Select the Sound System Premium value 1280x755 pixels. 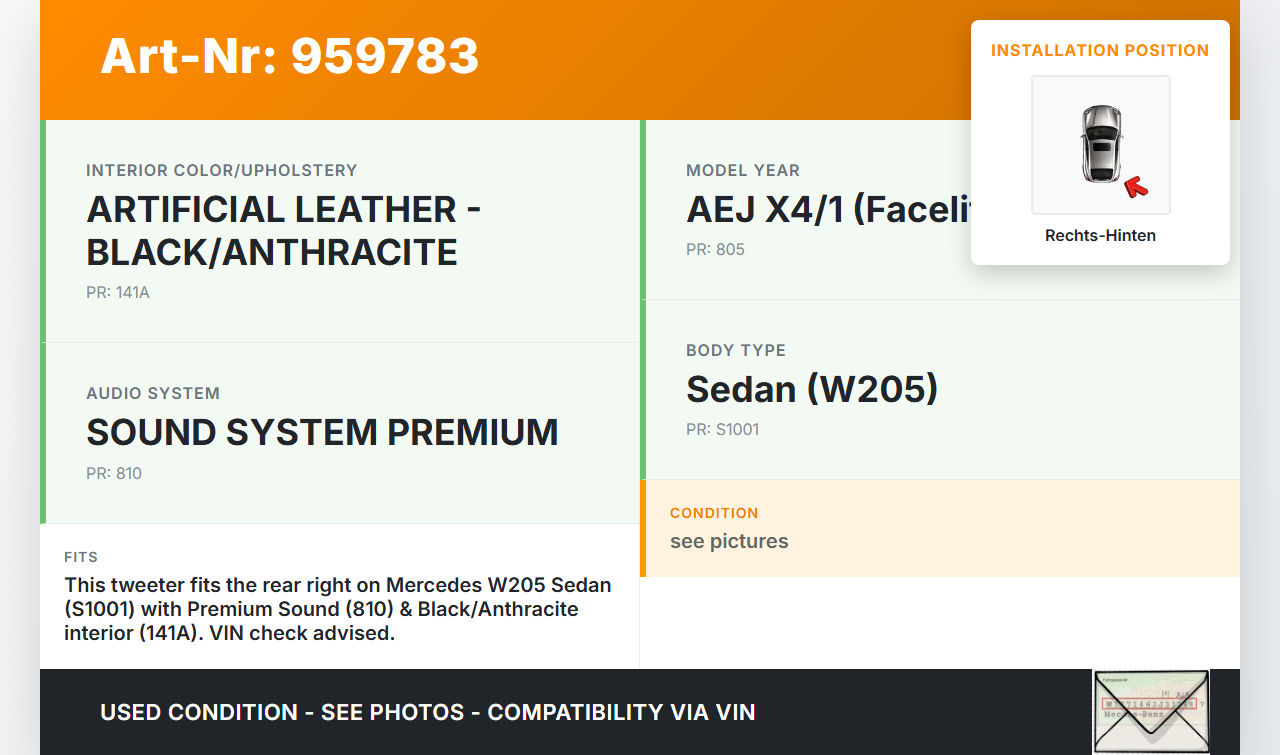tap(322, 432)
